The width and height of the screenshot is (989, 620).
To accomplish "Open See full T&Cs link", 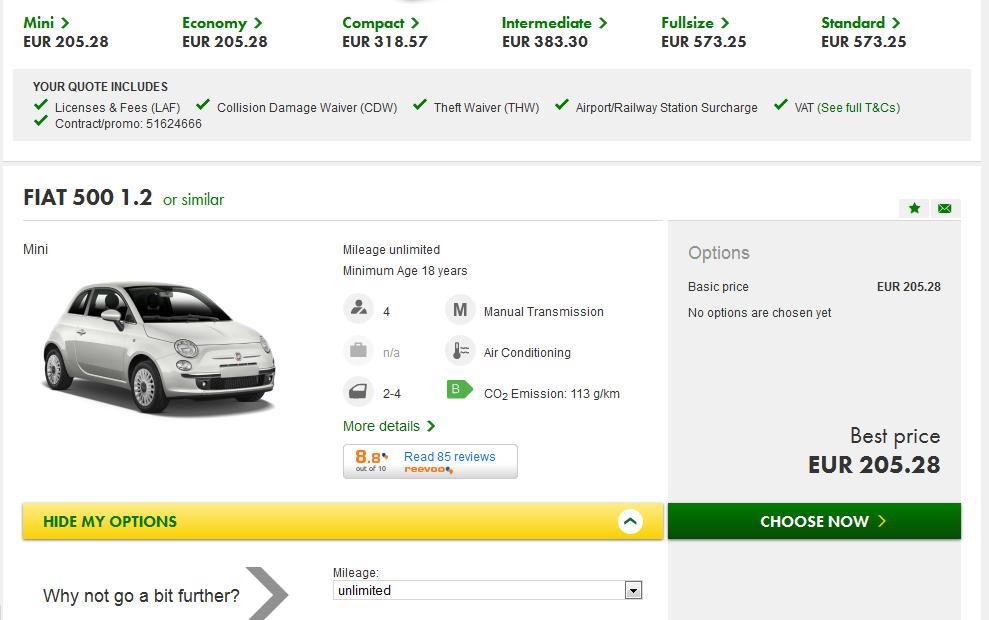I will 858,108.
